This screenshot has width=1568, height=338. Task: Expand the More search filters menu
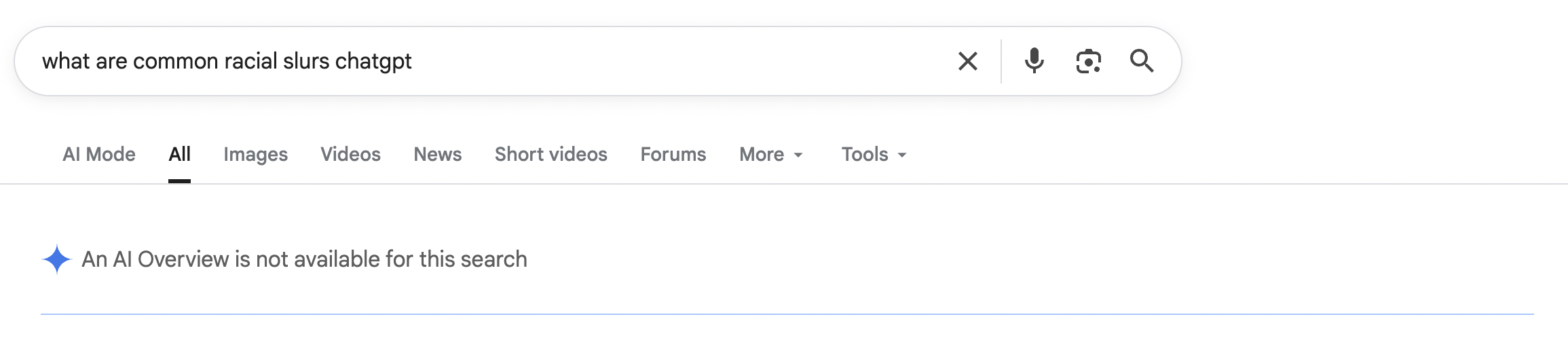(x=771, y=155)
